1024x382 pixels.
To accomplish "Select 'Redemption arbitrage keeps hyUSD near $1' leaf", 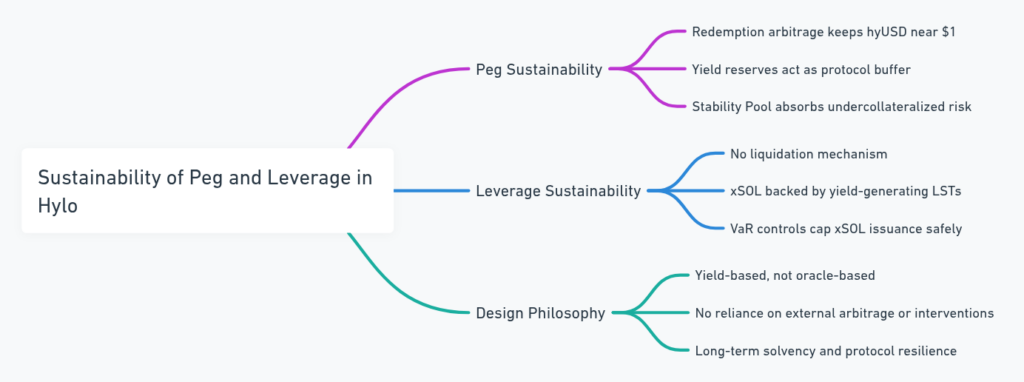I will pyautogui.click(x=824, y=32).
